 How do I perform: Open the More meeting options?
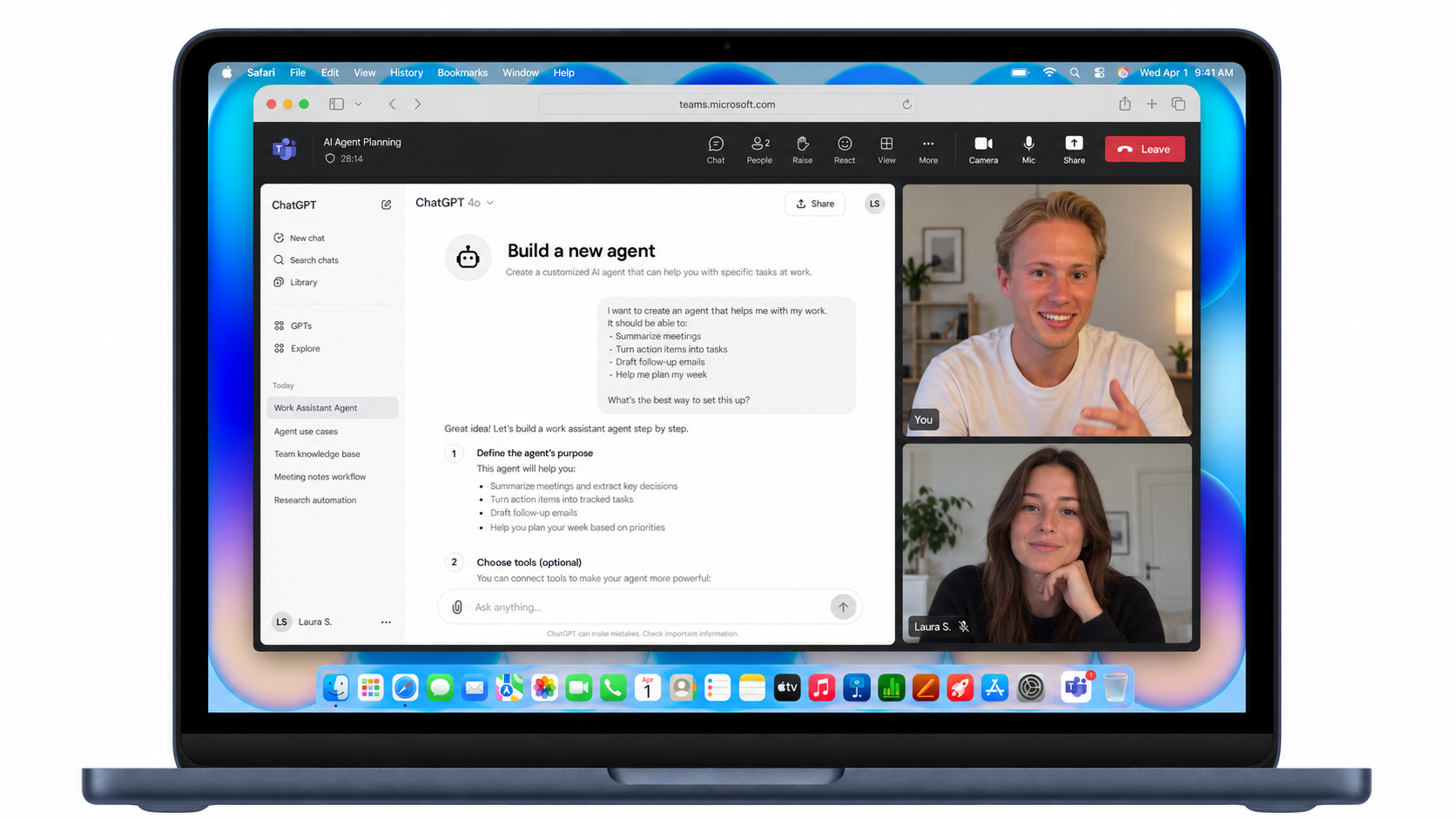(928, 150)
